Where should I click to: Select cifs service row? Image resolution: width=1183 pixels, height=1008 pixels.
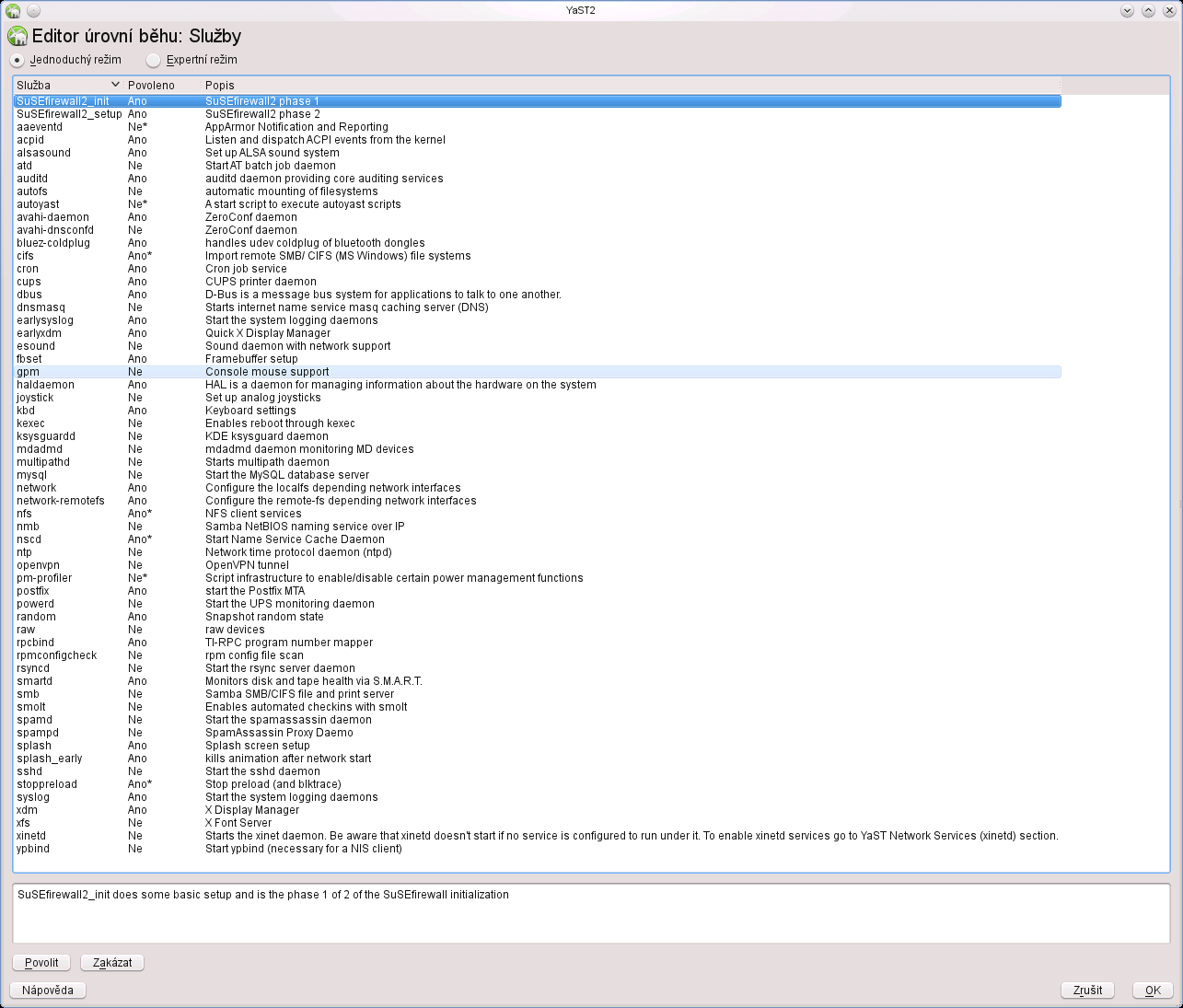point(538,256)
